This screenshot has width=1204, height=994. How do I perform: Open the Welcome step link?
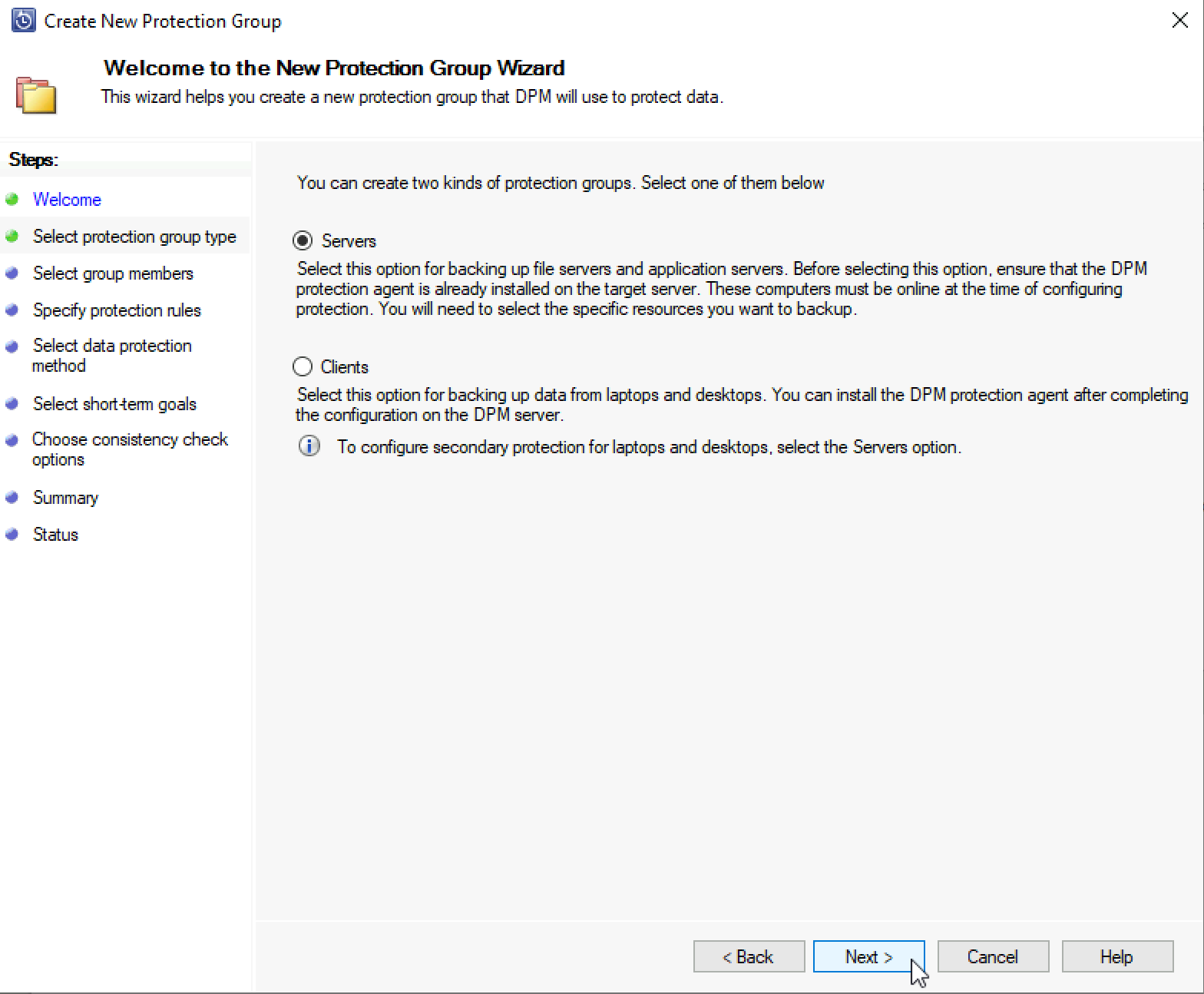pyautogui.click(x=67, y=200)
